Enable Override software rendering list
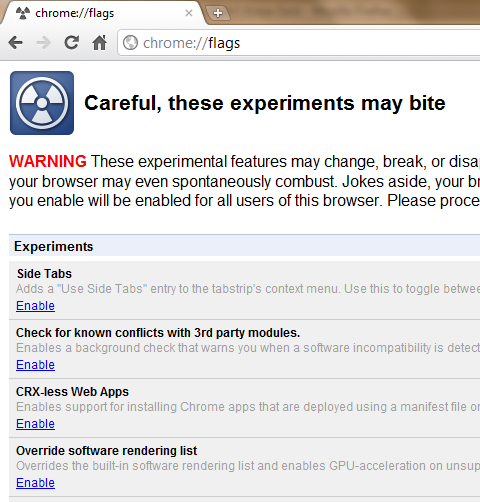This screenshot has width=480, height=502. pyautogui.click(x=35, y=483)
